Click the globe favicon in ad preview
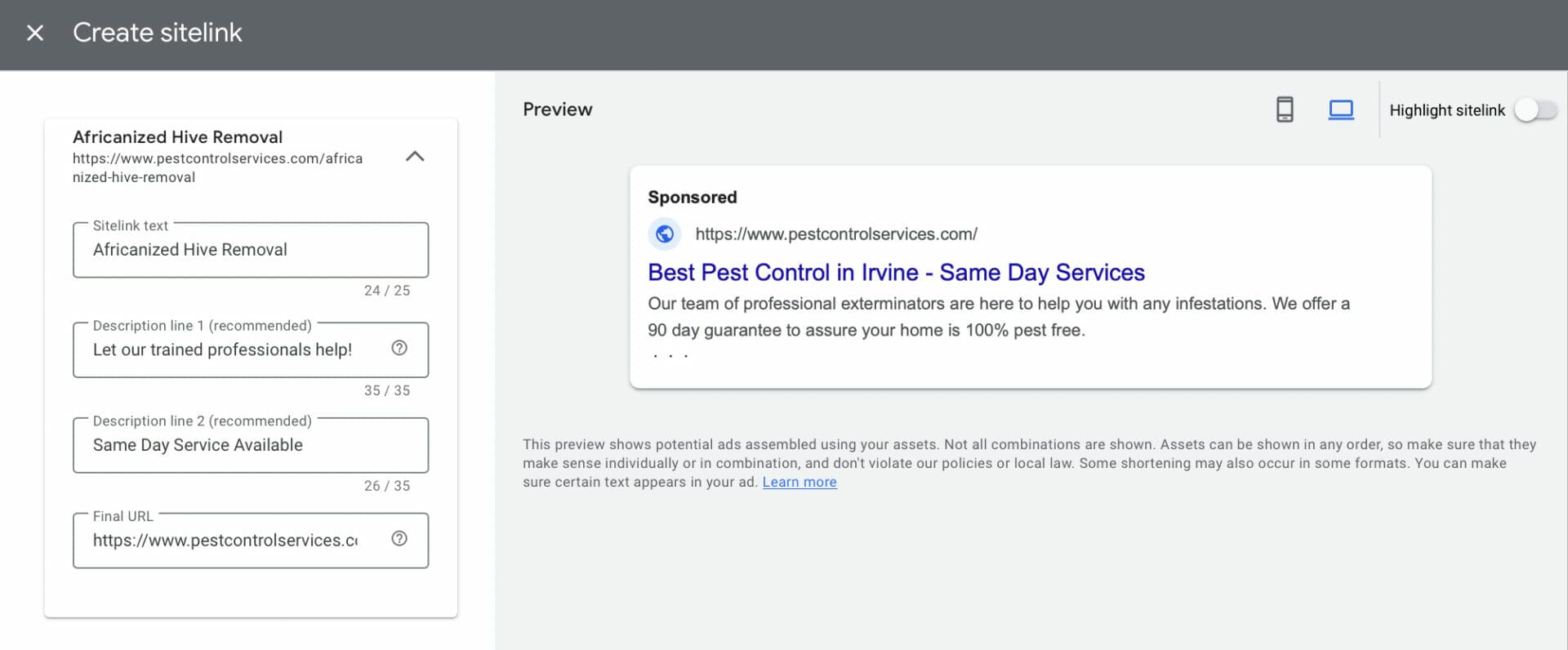The width and height of the screenshot is (1568, 650). 665,234
